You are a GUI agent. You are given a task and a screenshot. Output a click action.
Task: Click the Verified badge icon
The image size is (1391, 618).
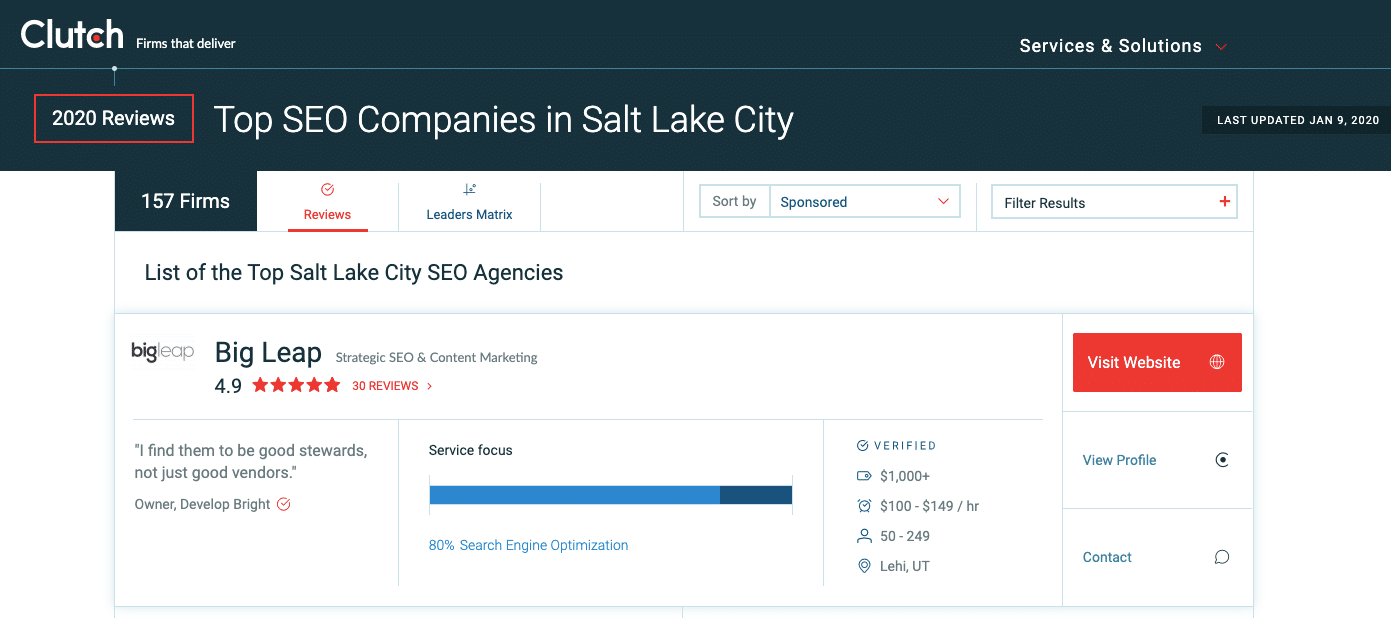(x=863, y=446)
